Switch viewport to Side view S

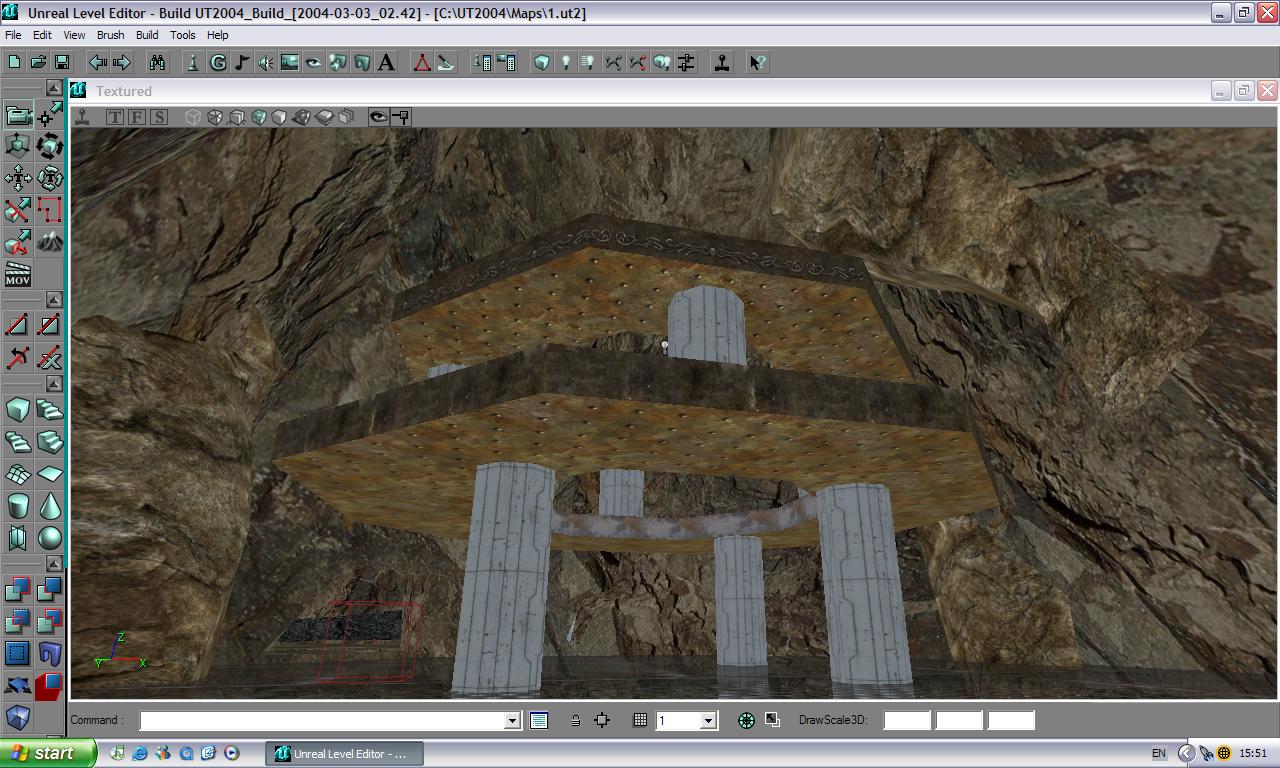tap(159, 117)
